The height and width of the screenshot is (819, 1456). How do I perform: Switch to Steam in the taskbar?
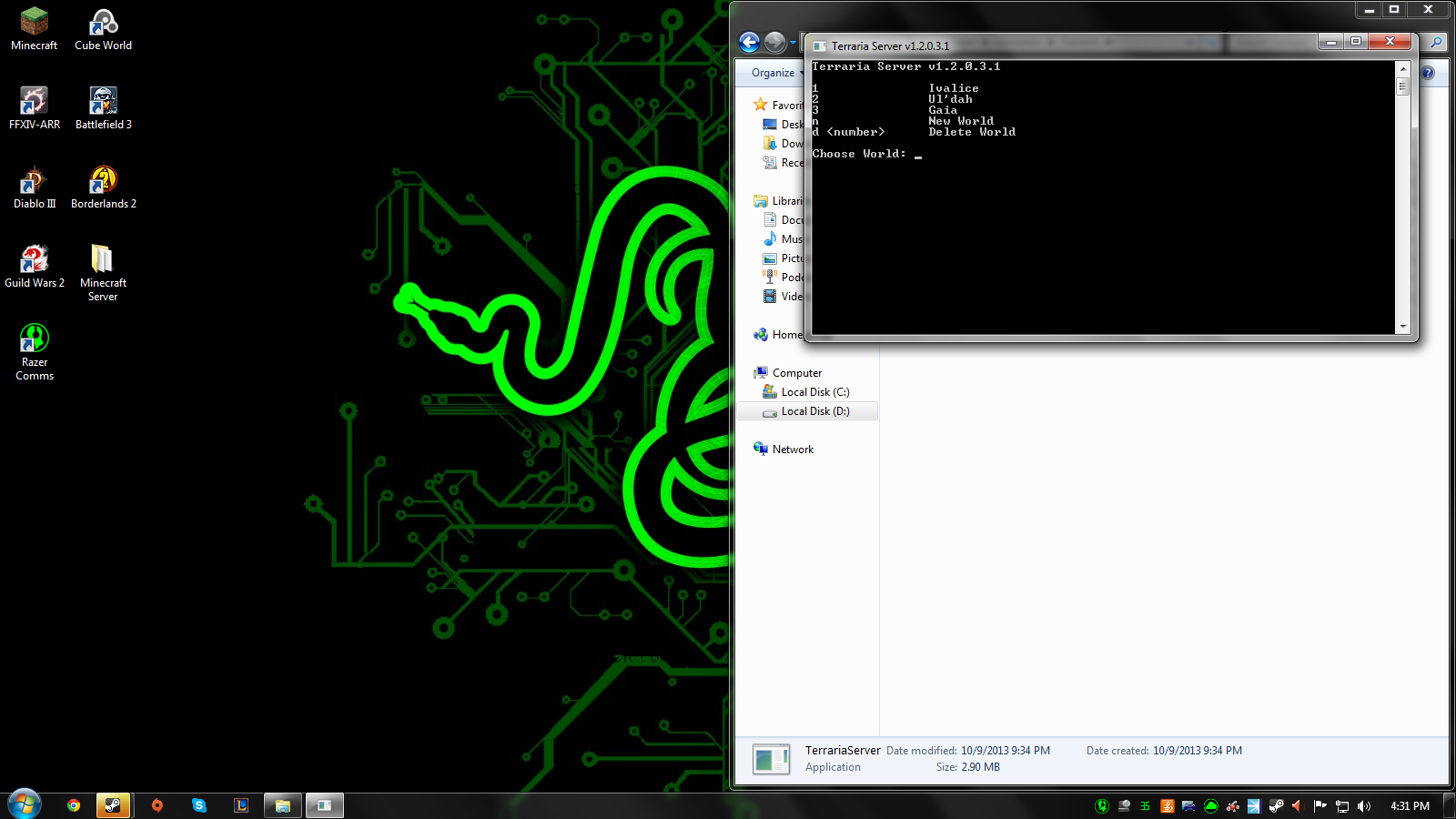tap(113, 805)
